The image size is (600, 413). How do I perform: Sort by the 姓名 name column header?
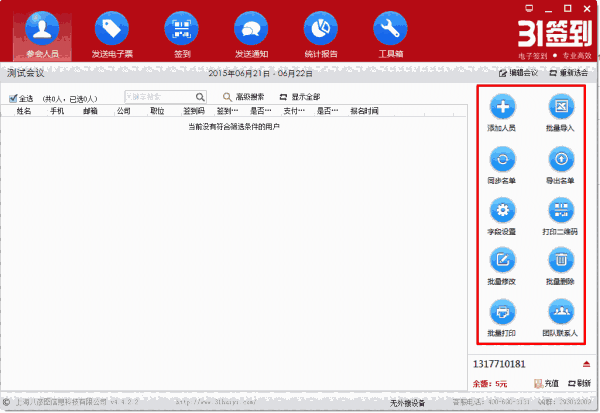[x=24, y=111]
